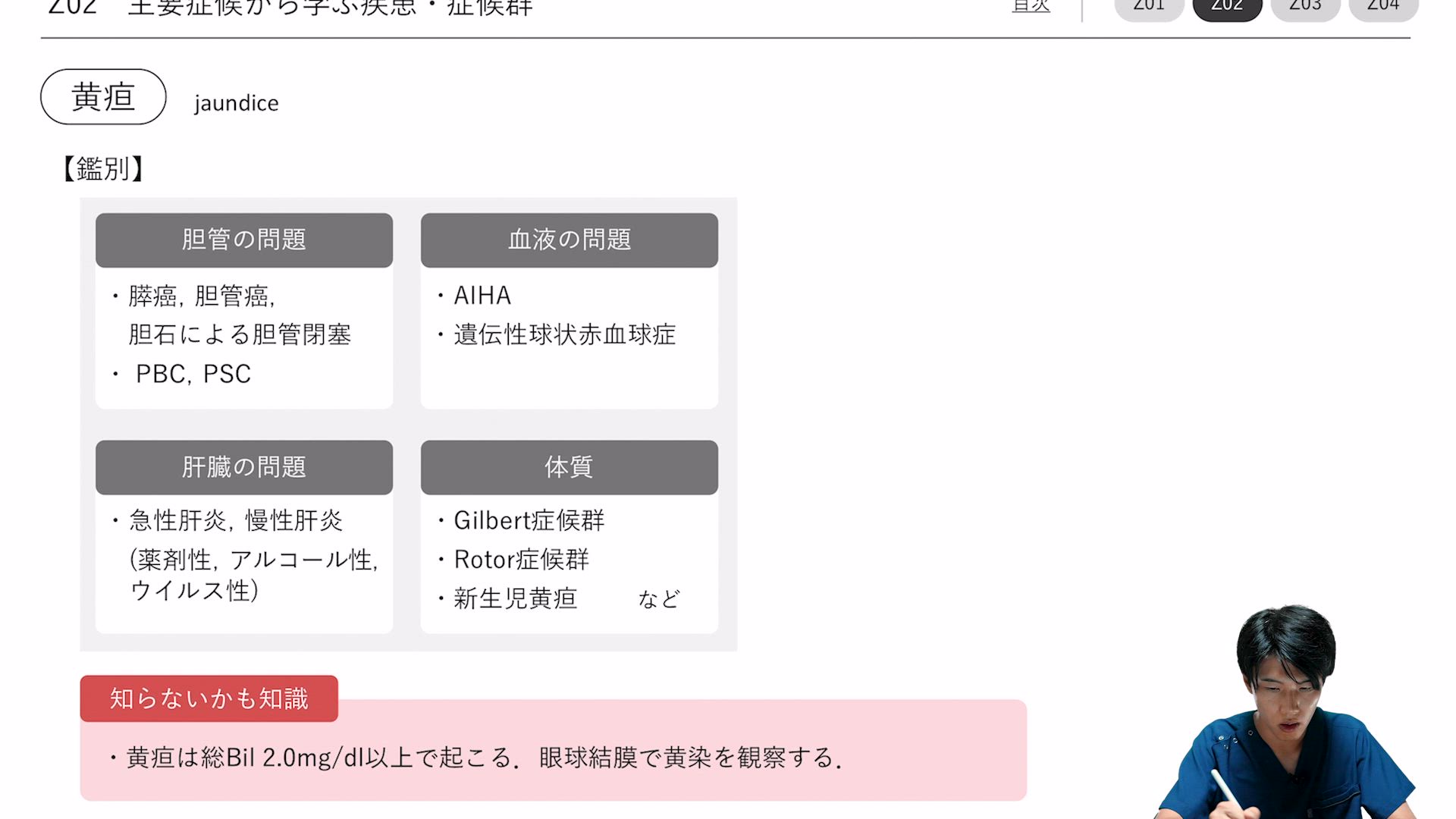Screen dimensions: 1456x819
Task: Select the 血液の問題 header box
Action: tap(570, 240)
